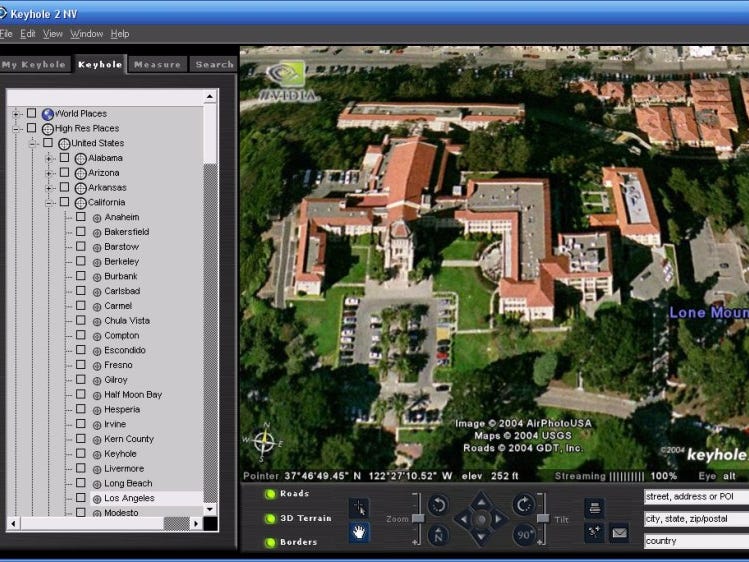The height and width of the screenshot is (562, 749).
Task: Expand the Arizona node
Action: click(x=49, y=173)
